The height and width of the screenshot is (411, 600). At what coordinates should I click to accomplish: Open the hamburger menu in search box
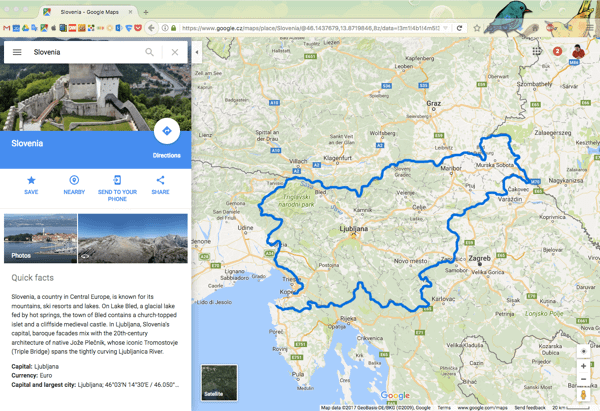tap(17, 52)
